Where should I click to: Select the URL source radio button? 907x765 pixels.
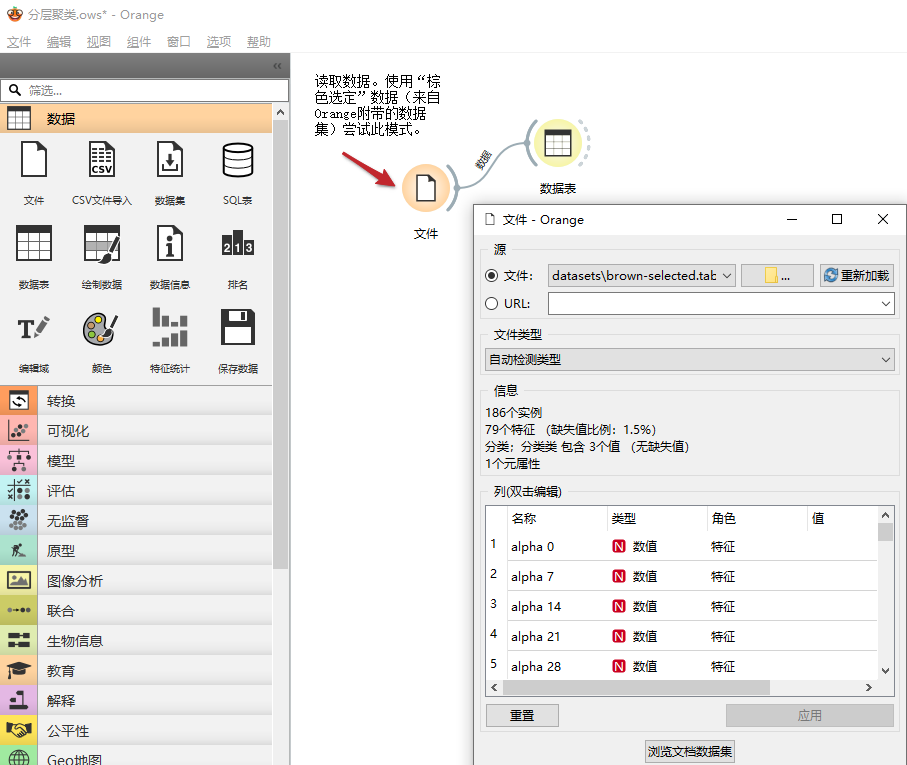(491, 304)
